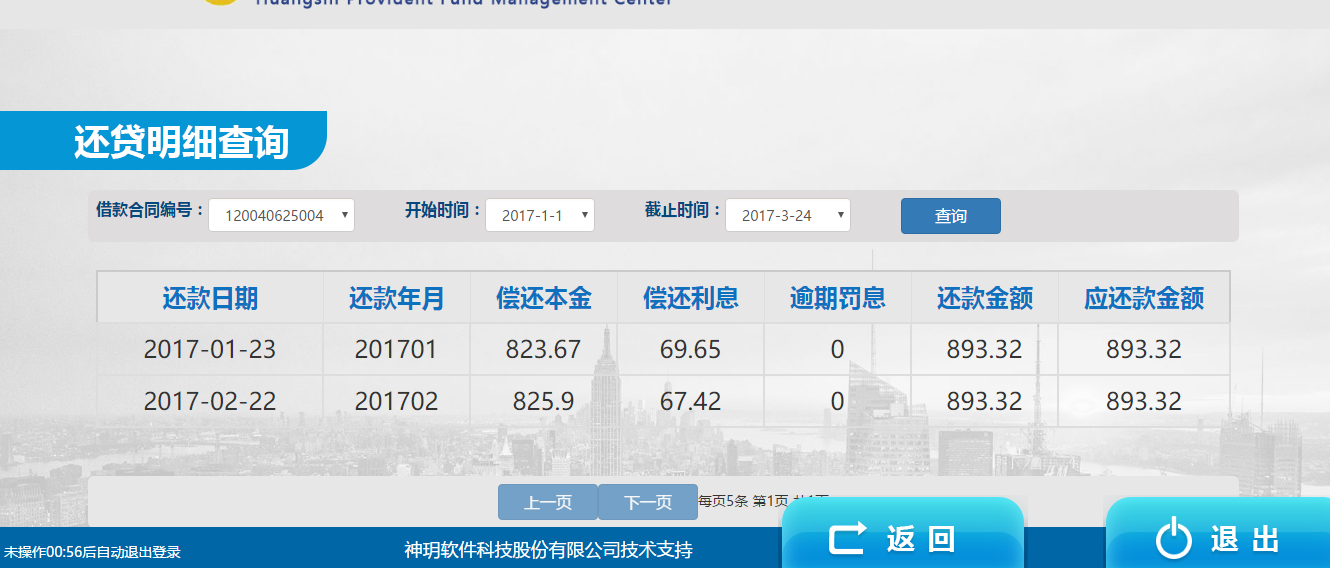
Task: Open the 借款合同编号 contract number dropdown
Action: coord(281,215)
